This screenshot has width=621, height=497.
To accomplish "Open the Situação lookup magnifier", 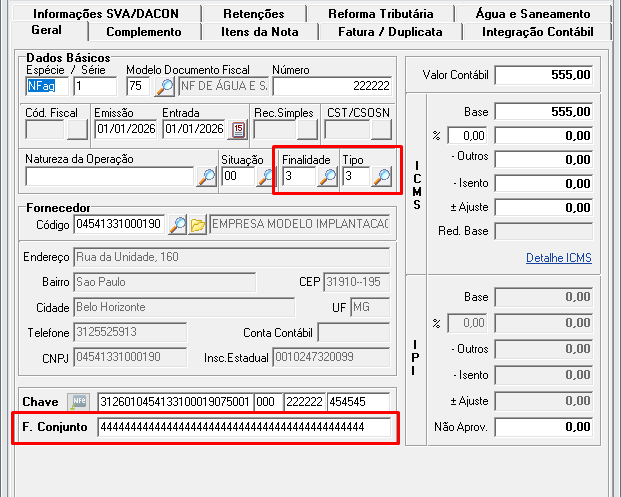I will [265, 177].
